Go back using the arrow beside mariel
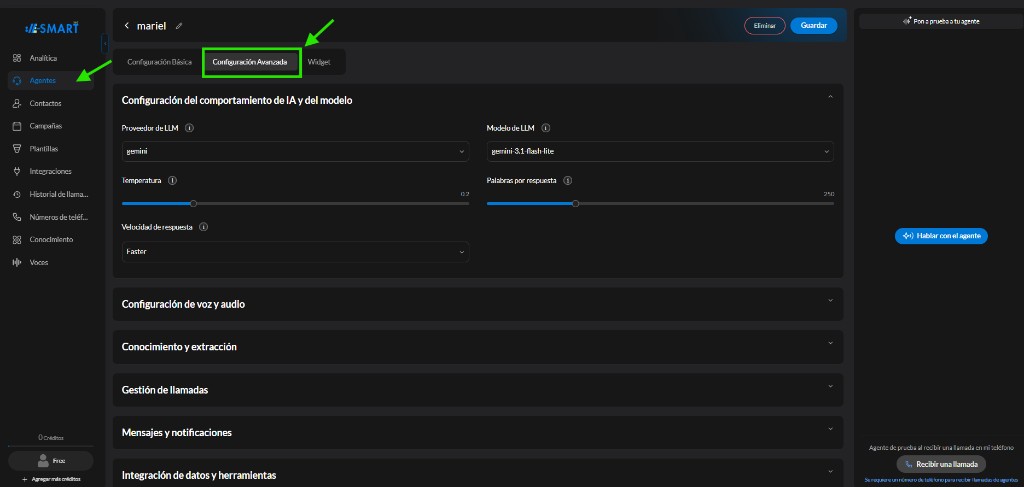1024x487 pixels. 127,25
